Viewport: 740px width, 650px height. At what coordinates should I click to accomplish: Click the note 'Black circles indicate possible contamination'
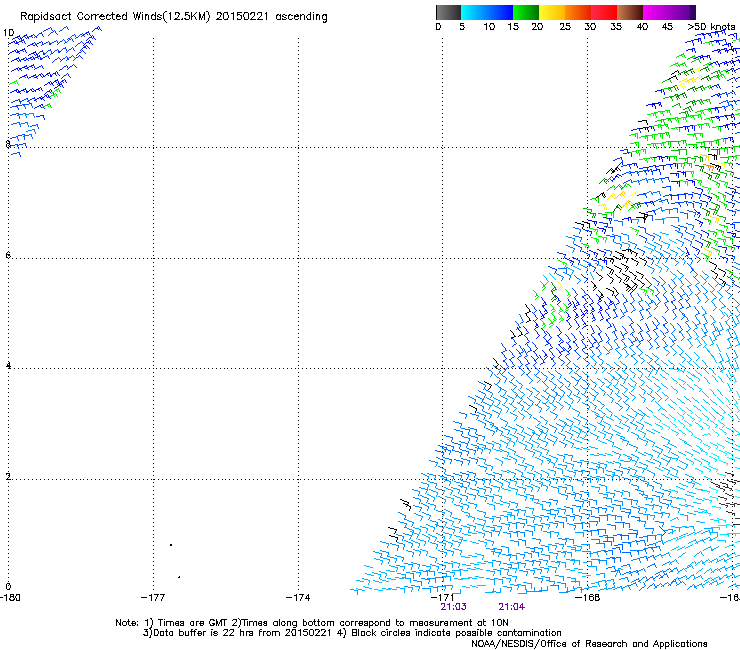pyautogui.click(x=456, y=633)
